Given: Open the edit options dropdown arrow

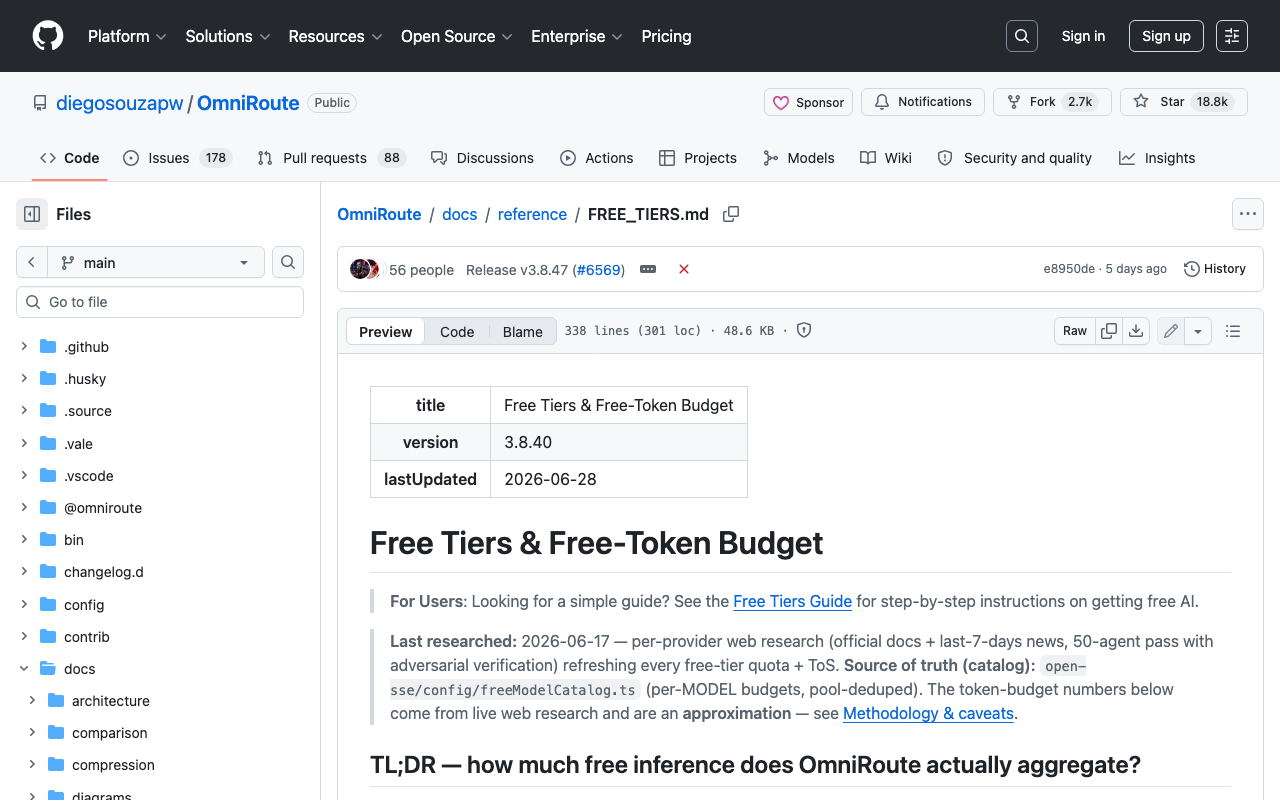Looking at the screenshot, I should pos(1198,331).
